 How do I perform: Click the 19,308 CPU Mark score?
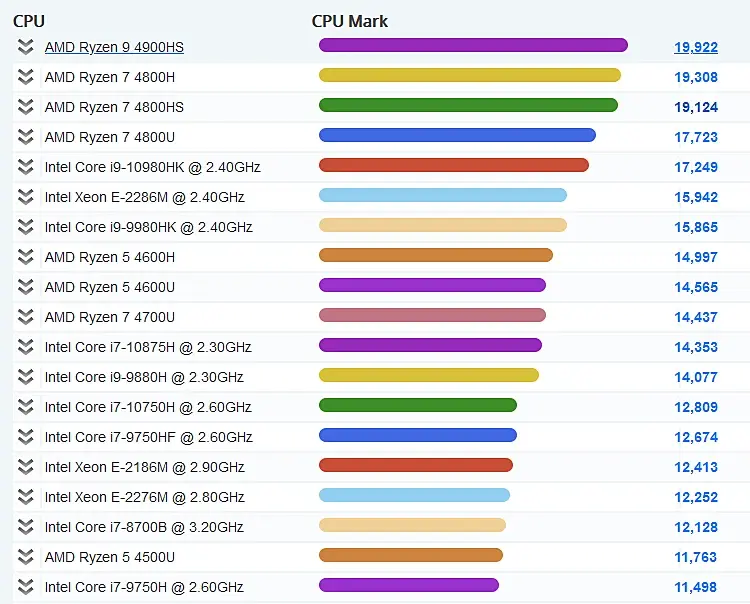tap(696, 77)
